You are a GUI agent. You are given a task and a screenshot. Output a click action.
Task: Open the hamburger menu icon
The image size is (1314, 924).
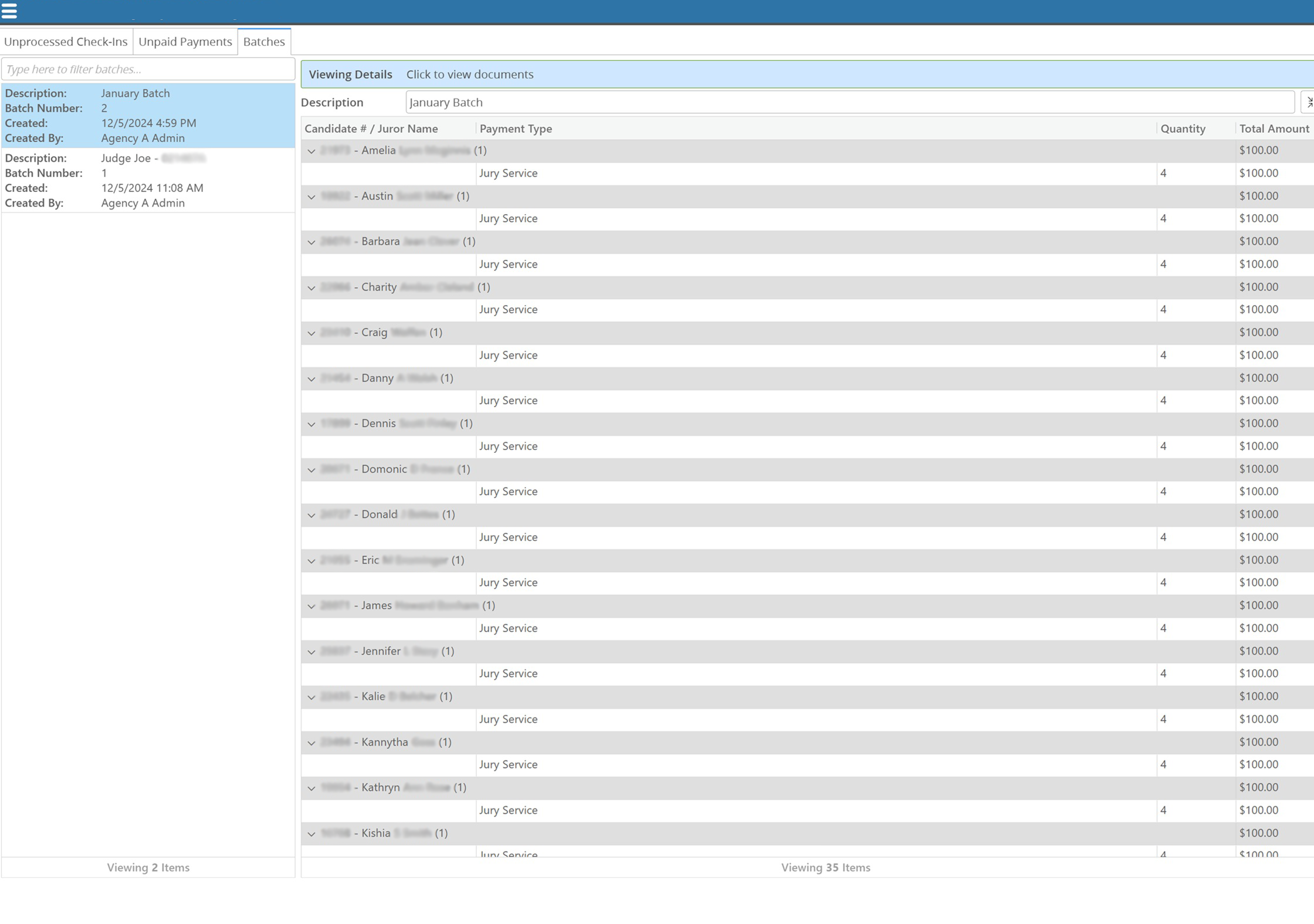[9, 11]
